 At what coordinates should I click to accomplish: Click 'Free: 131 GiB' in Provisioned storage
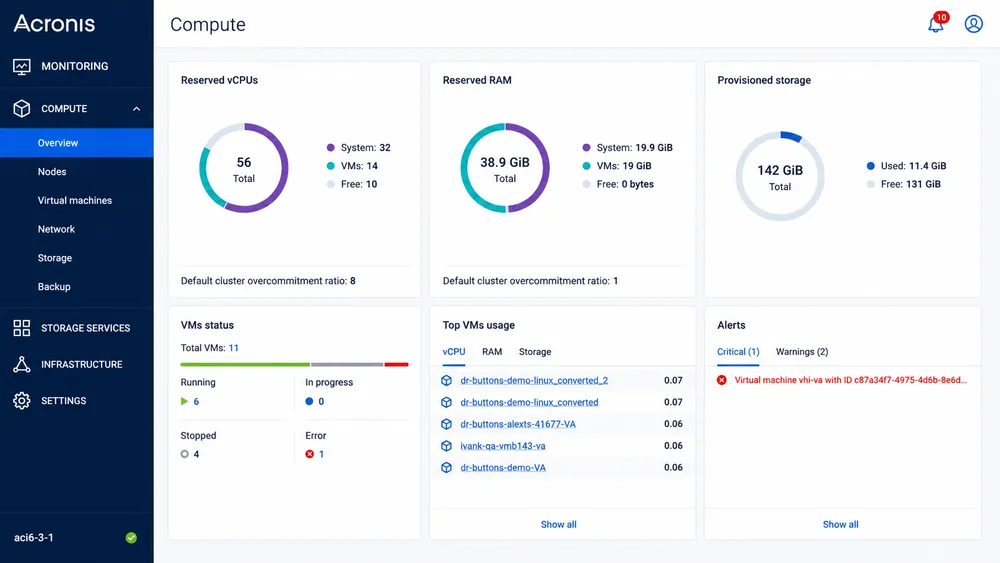point(910,184)
